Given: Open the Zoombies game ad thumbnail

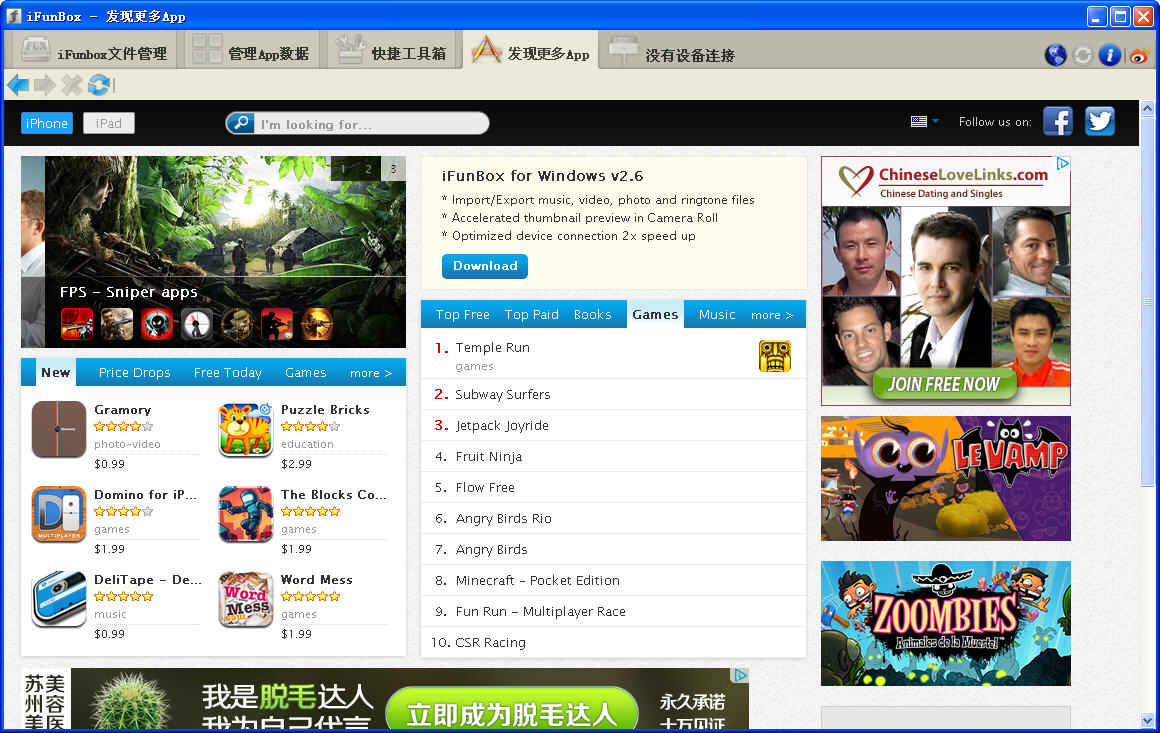Looking at the screenshot, I should click(x=945, y=624).
